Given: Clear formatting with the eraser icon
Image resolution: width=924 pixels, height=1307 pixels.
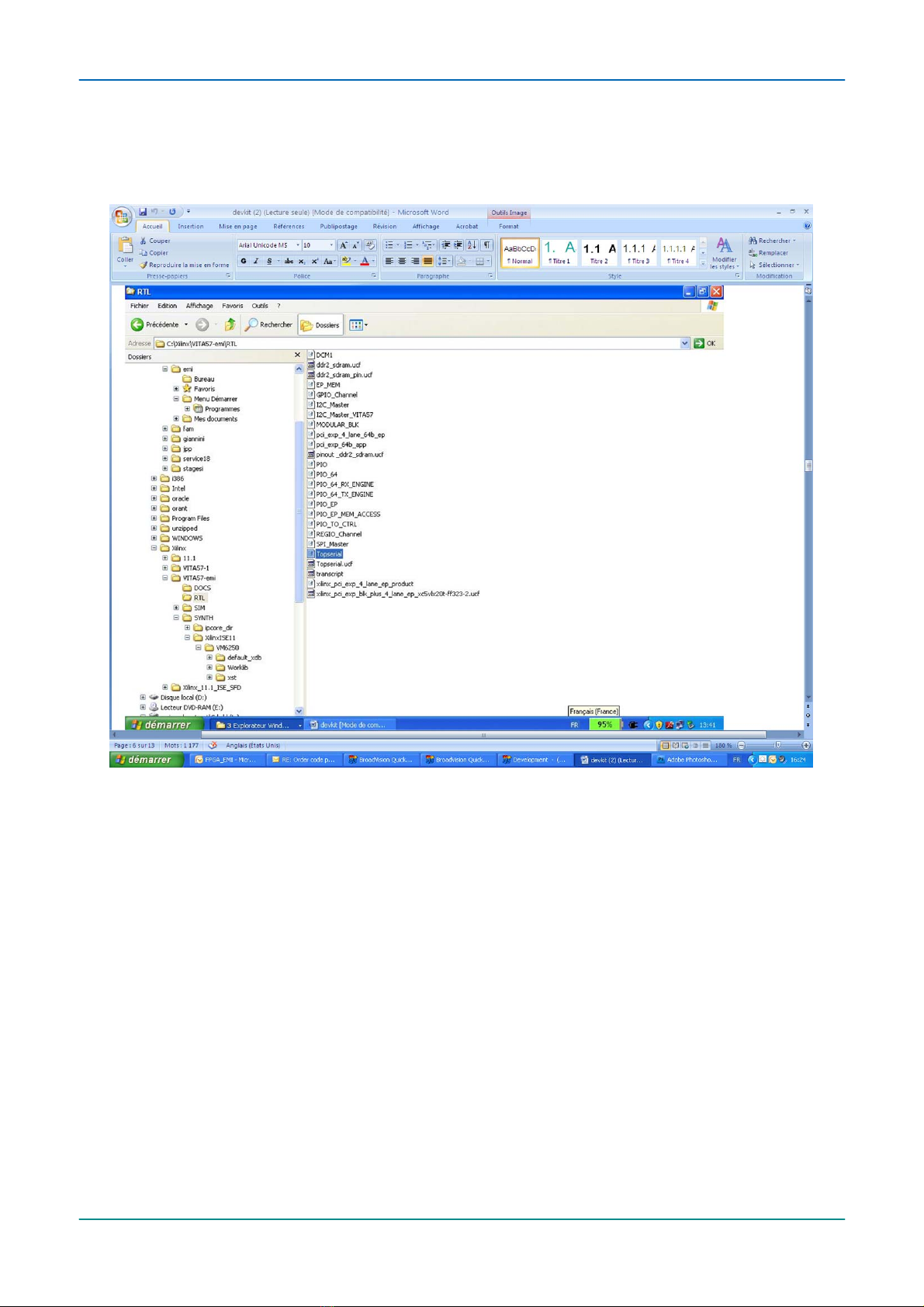Looking at the screenshot, I should 369,245.
